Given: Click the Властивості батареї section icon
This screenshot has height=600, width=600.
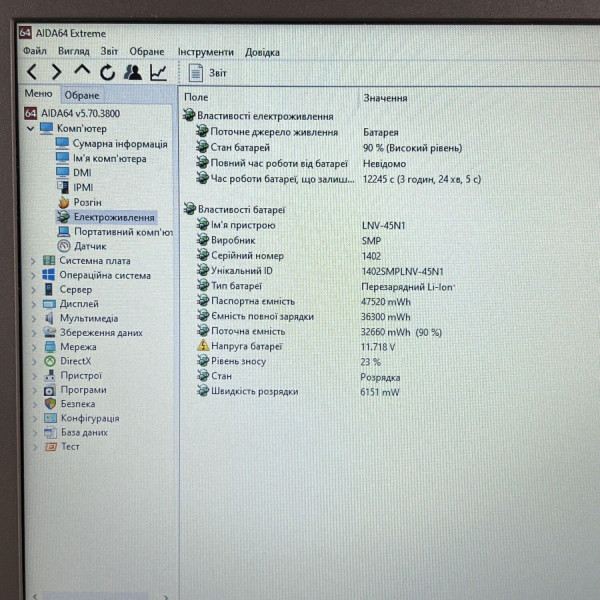Looking at the screenshot, I should 189,209.
